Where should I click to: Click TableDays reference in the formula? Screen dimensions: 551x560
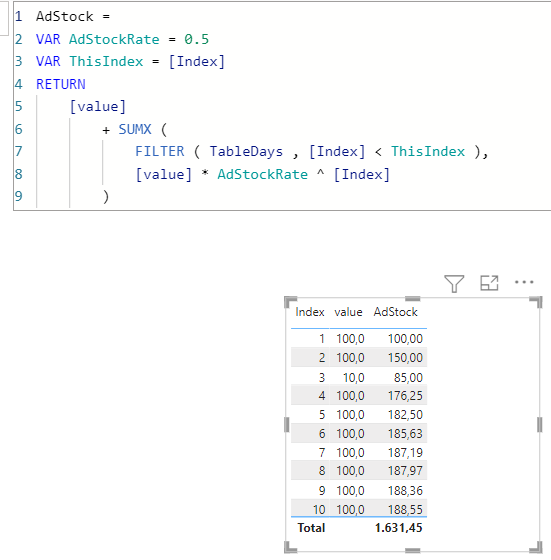246,151
